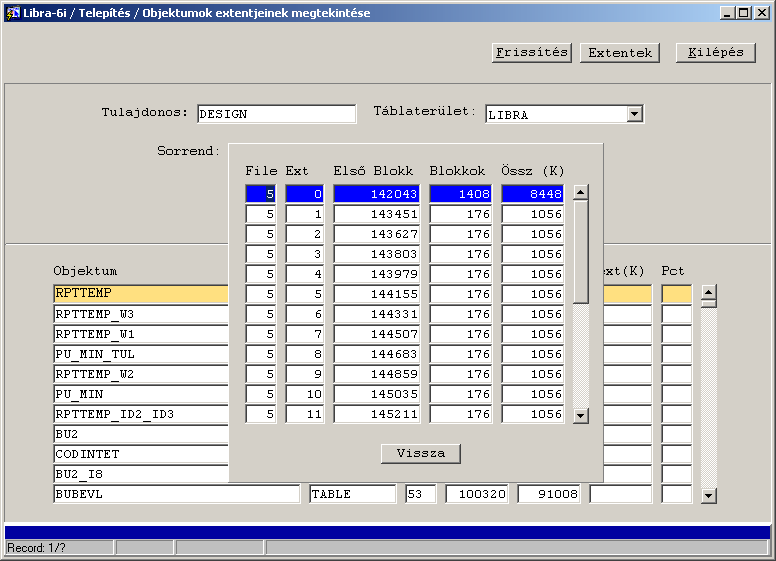
Task: Click the Ext cell with value 10
Action: (x=305, y=394)
